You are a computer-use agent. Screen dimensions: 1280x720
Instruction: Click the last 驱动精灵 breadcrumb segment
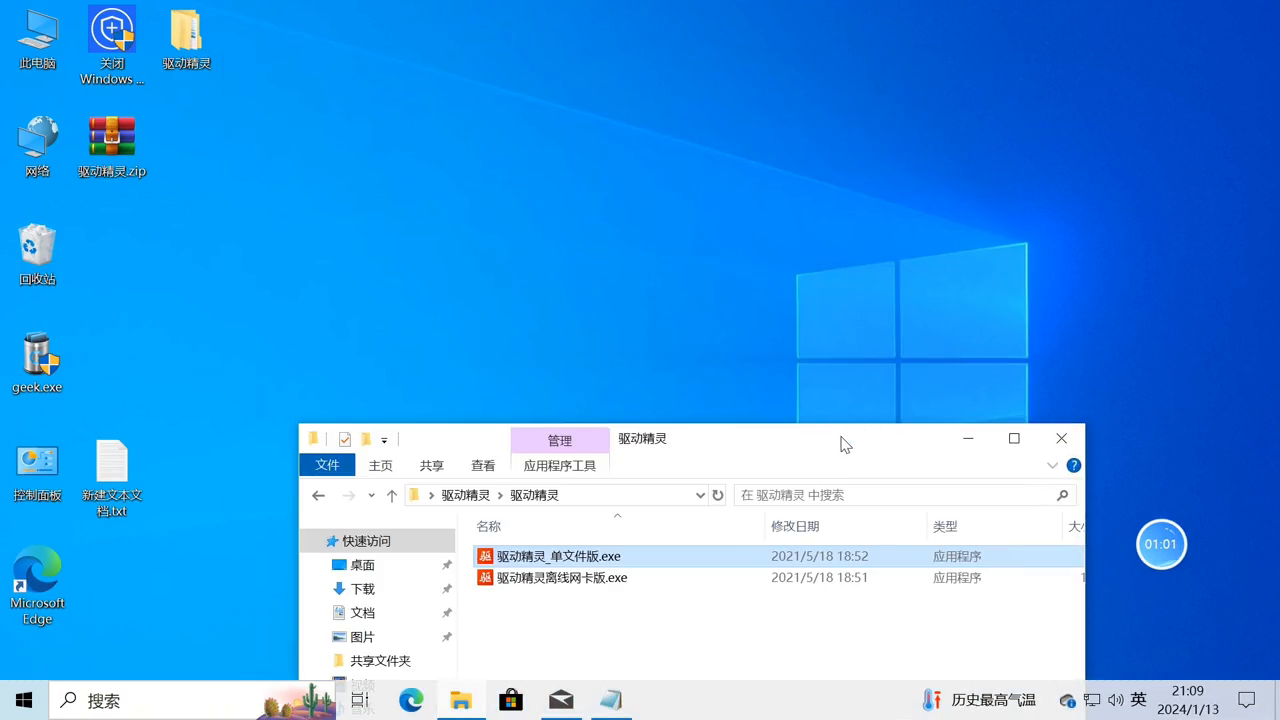pos(535,495)
